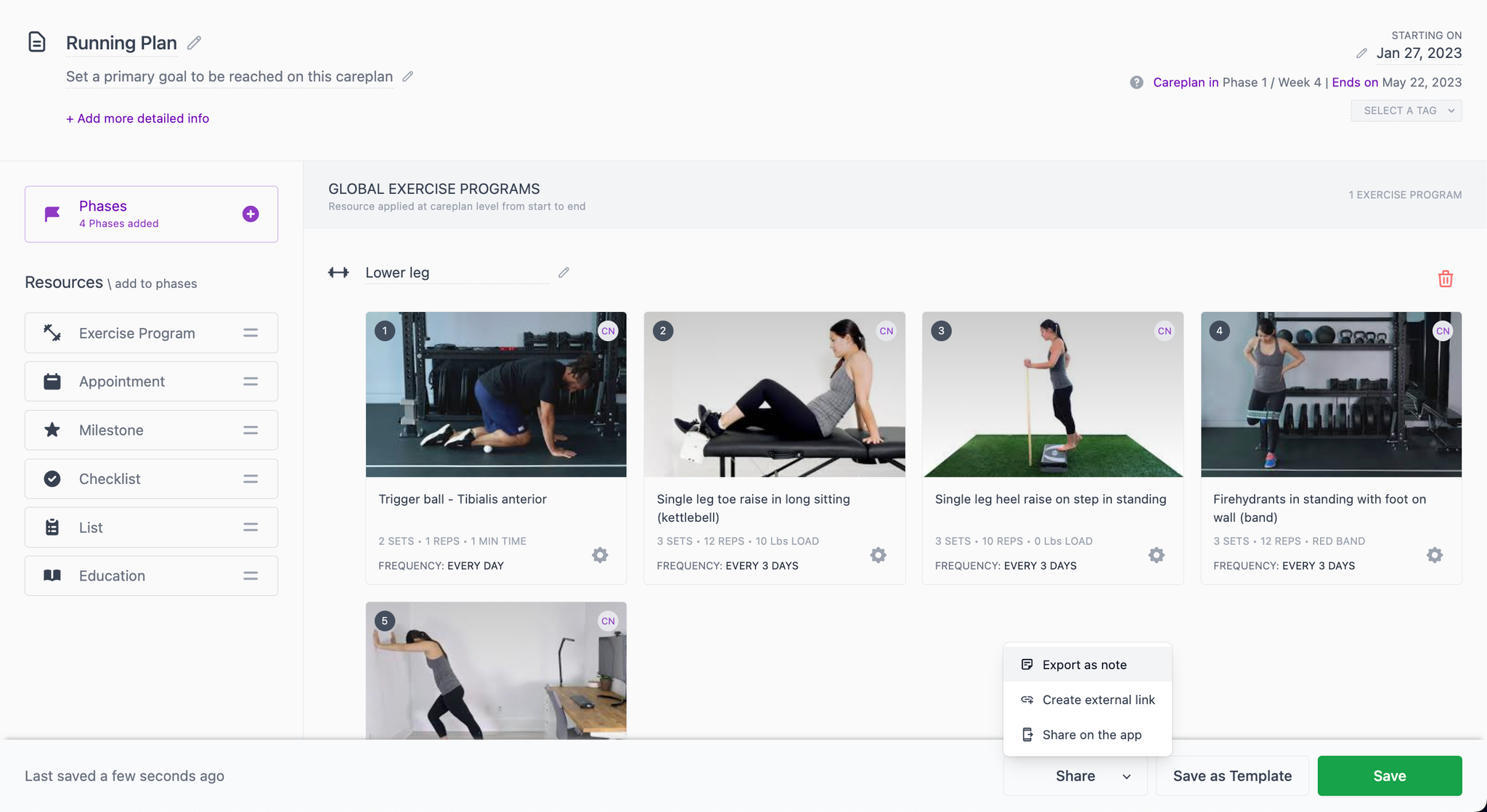The width and height of the screenshot is (1487, 812).
Task: Edit the Running Plan title with pencil icon
Action: [194, 43]
